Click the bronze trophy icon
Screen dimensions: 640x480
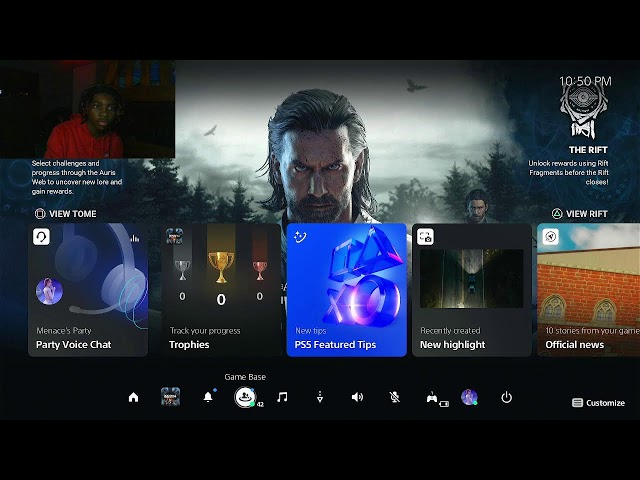(x=260, y=271)
